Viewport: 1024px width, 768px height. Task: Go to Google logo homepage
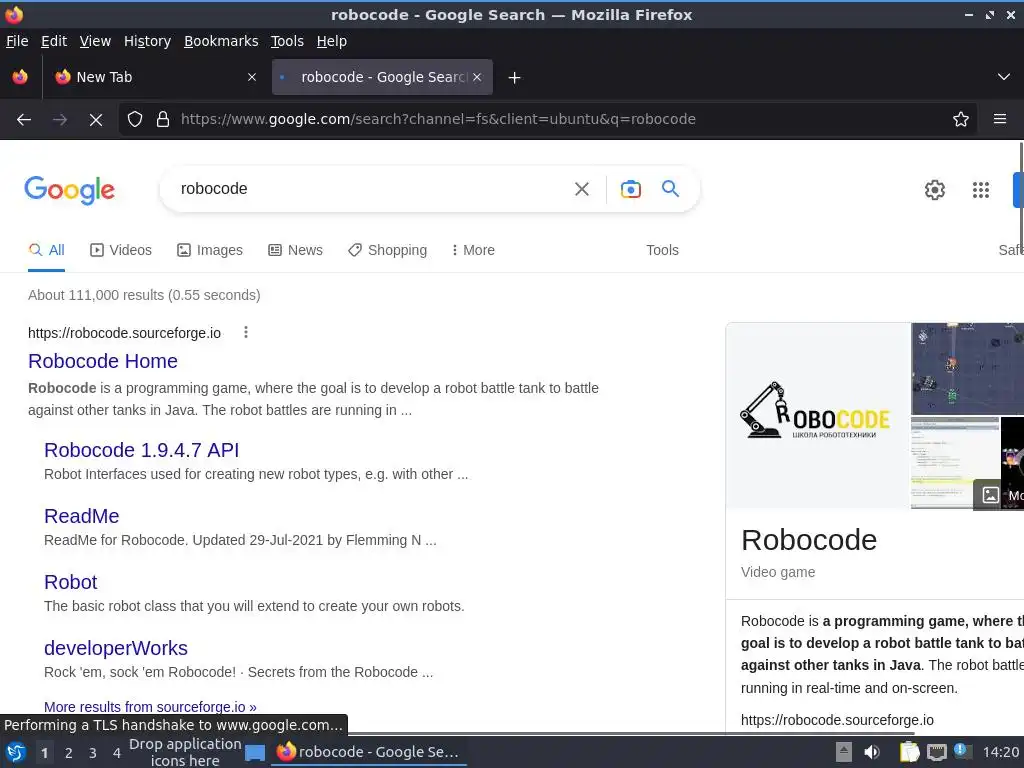tap(69, 190)
